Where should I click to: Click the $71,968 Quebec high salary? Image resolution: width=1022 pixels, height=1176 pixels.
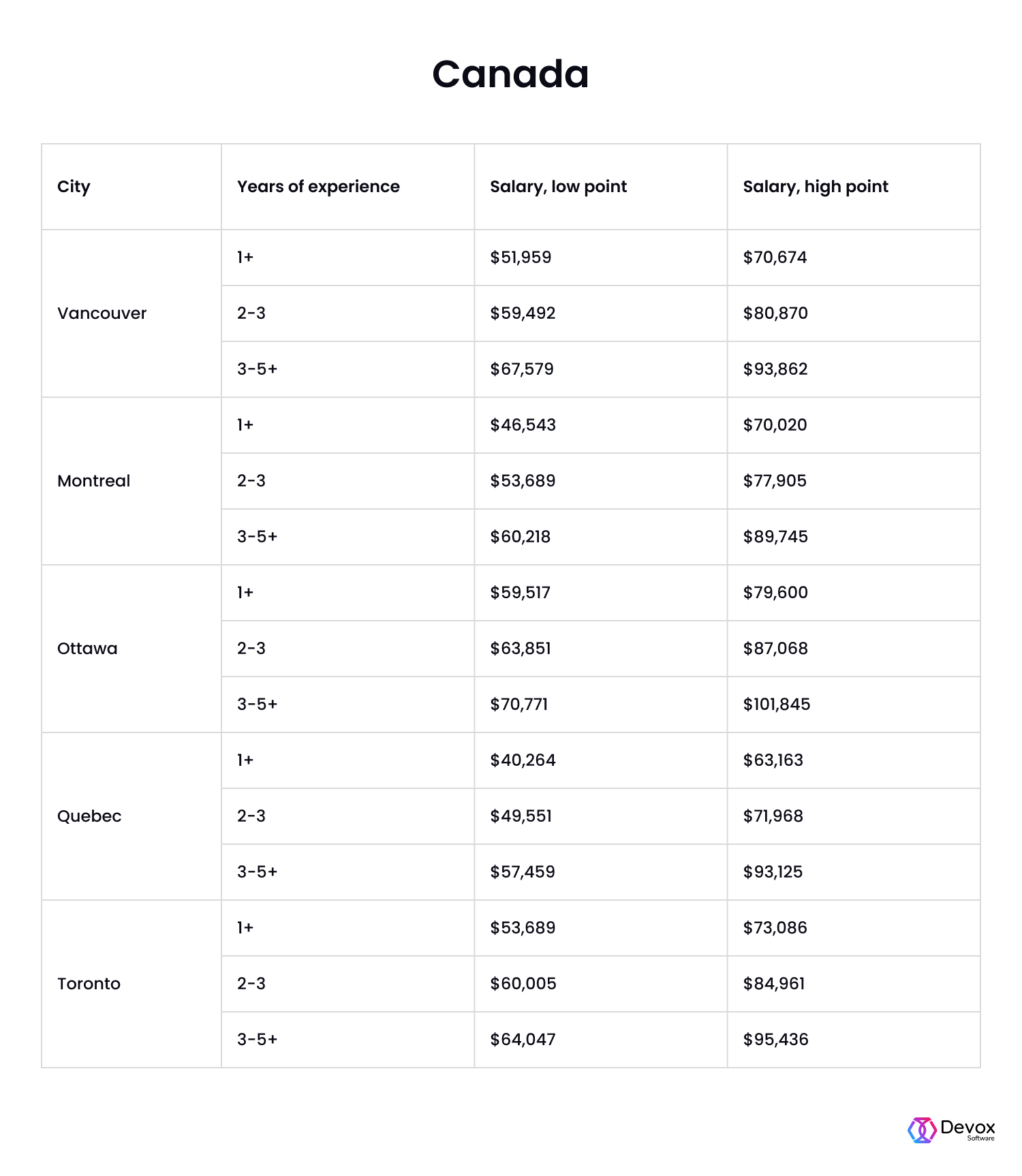point(773,816)
